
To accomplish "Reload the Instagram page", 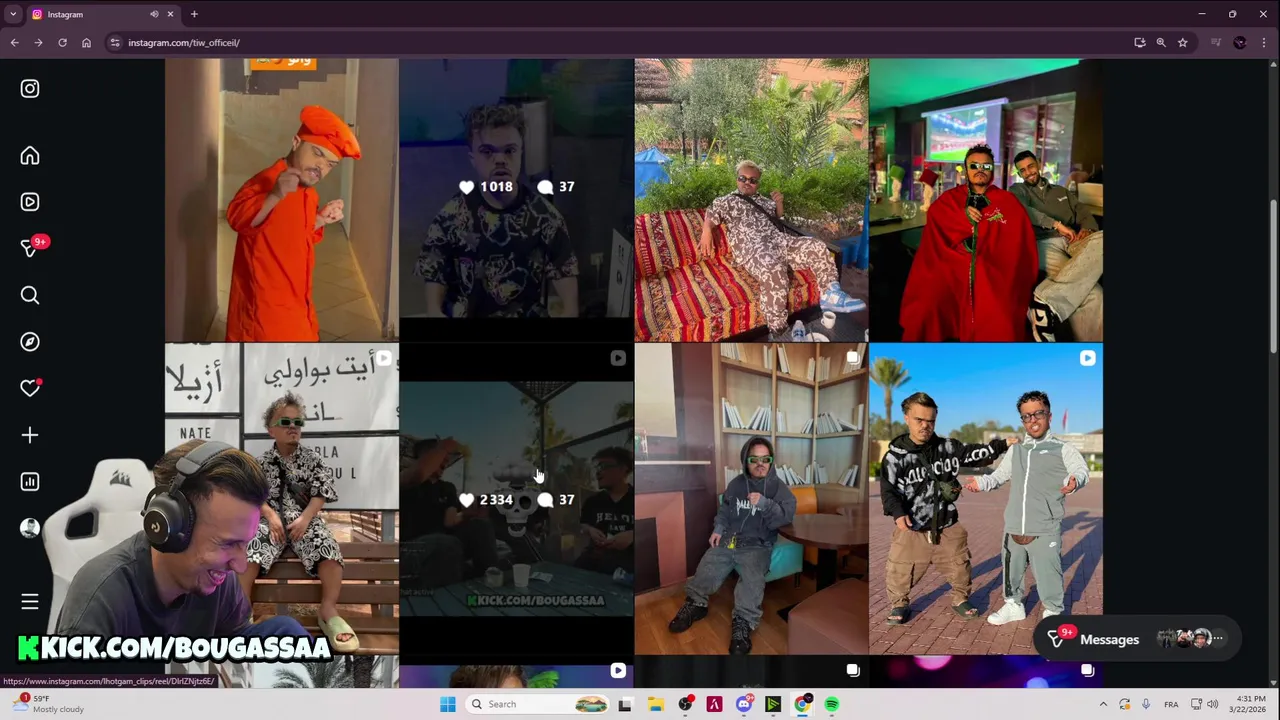I will point(62,43).
